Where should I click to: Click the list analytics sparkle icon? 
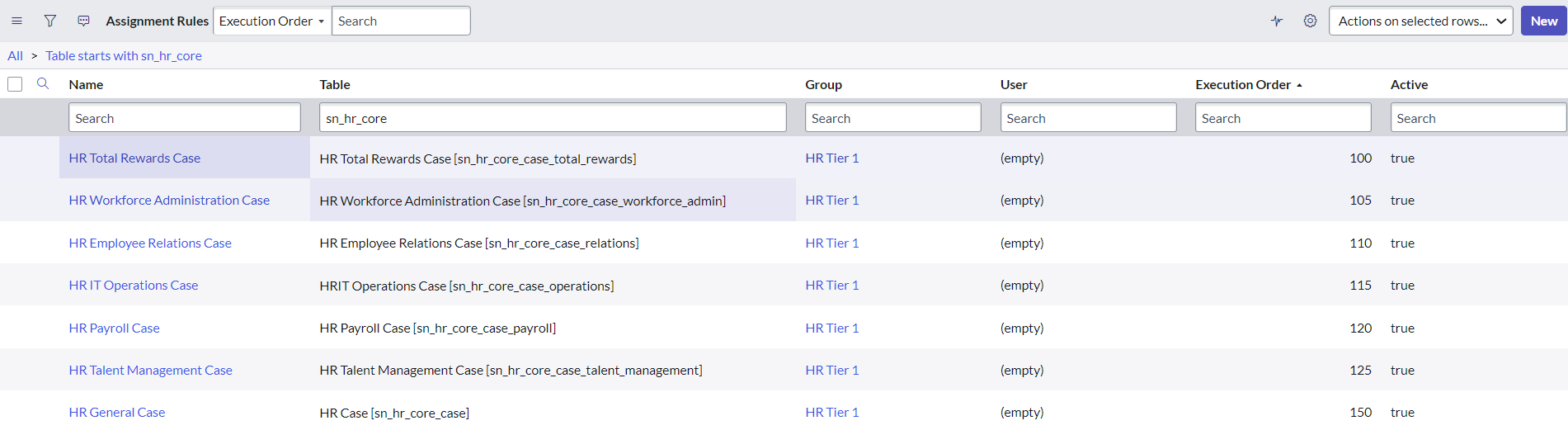[x=1277, y=21]
